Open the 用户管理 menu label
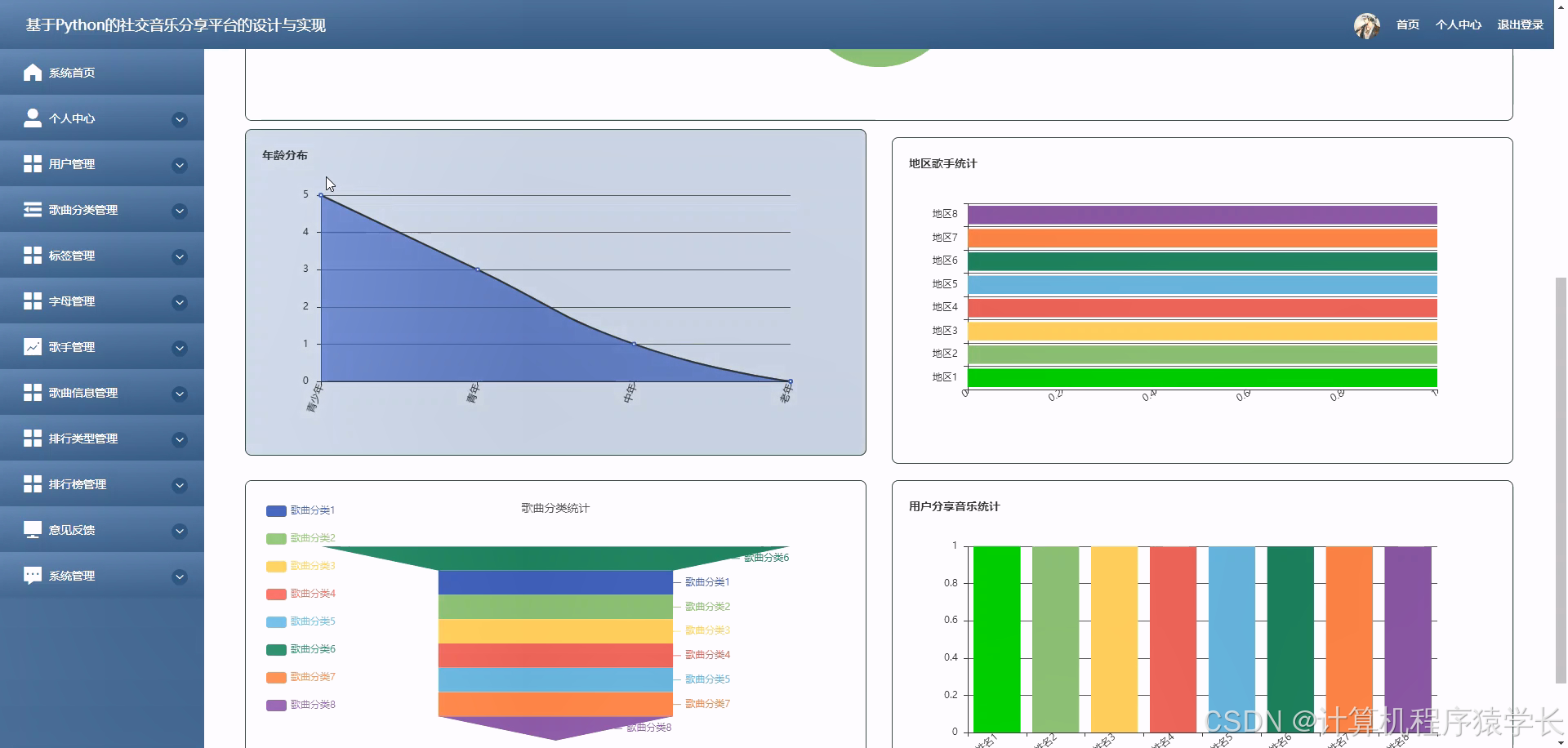The height and width of the screenshot is (748, 1568). [x=72, y=164]
